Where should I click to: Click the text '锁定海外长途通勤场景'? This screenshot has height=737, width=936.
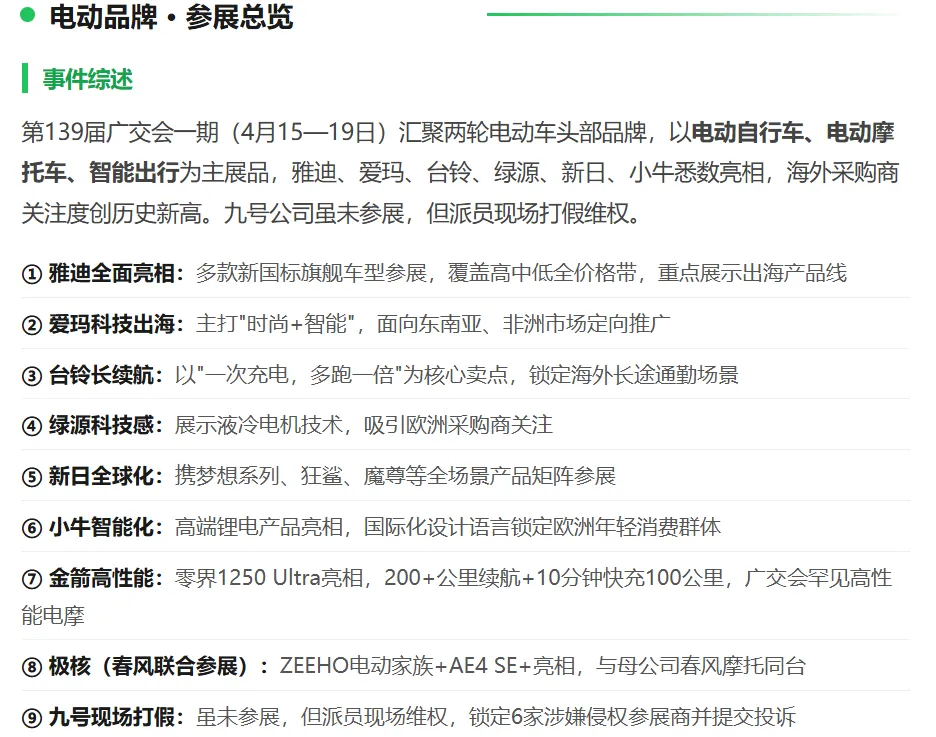[x=634, y=375]
